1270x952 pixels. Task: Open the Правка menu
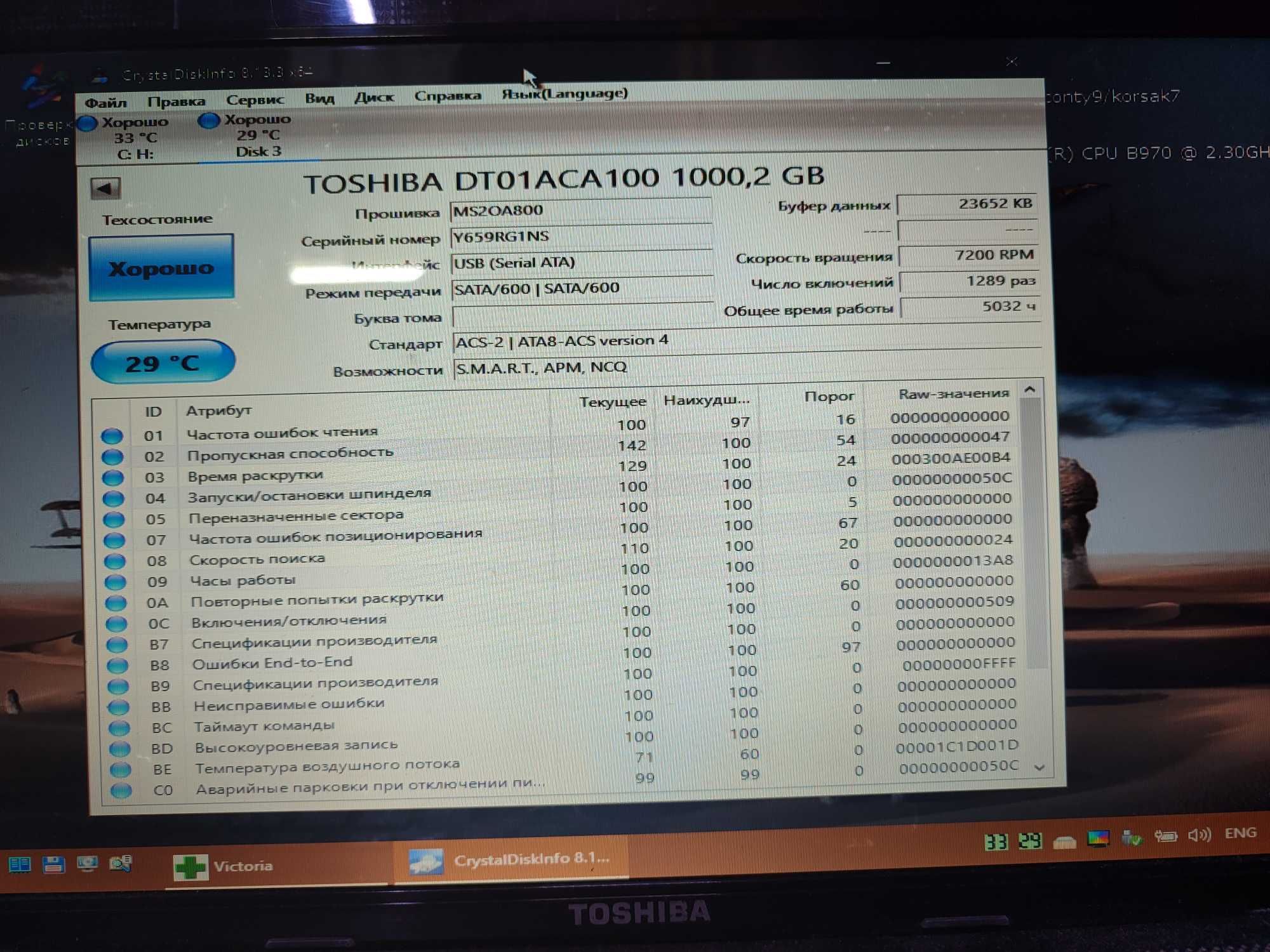(176, 102)
